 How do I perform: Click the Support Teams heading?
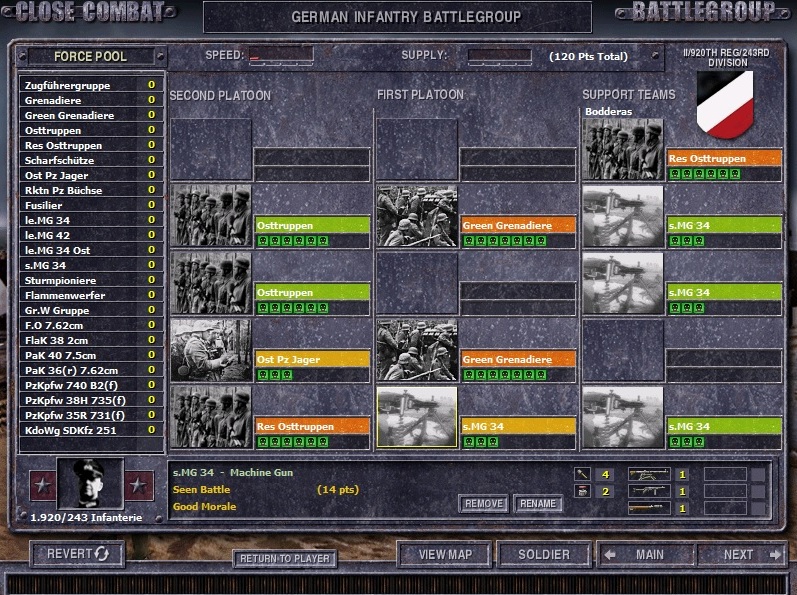pyautogui.click(x=629, y=95)
